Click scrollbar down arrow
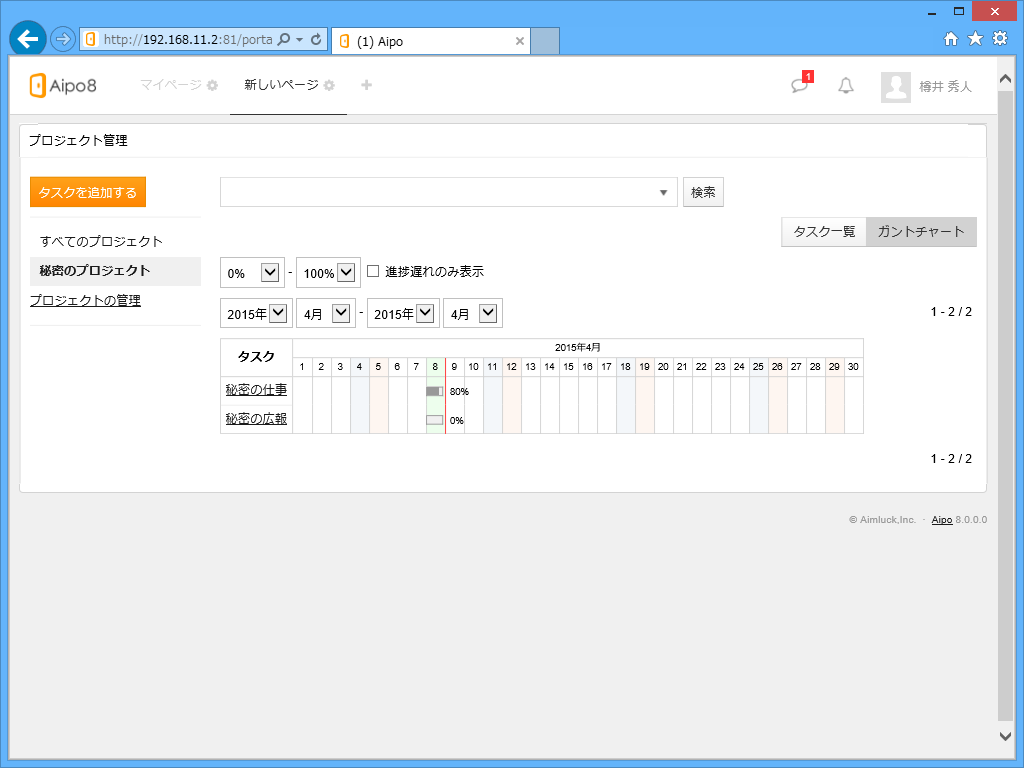This screenshot has width=1024, height=768. (1006, 735)
